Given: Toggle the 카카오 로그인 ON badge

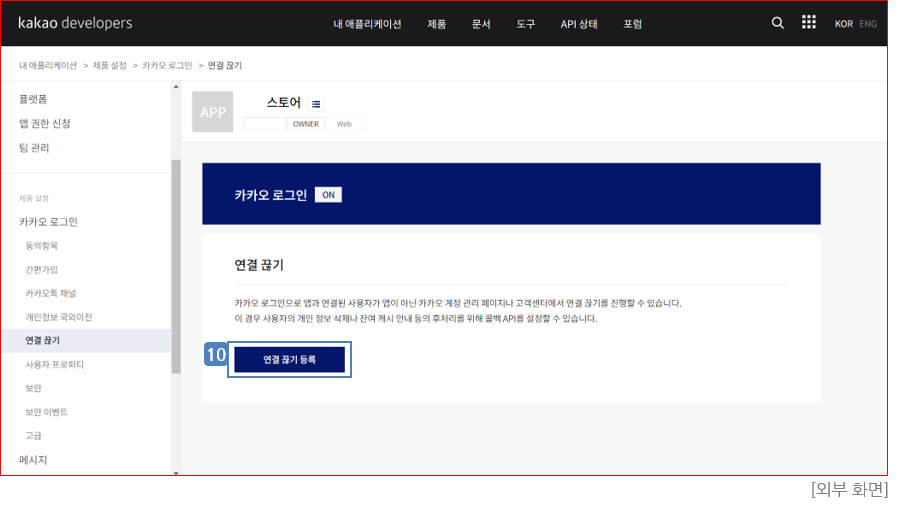Looking at the screenshot, I should 328,195.
